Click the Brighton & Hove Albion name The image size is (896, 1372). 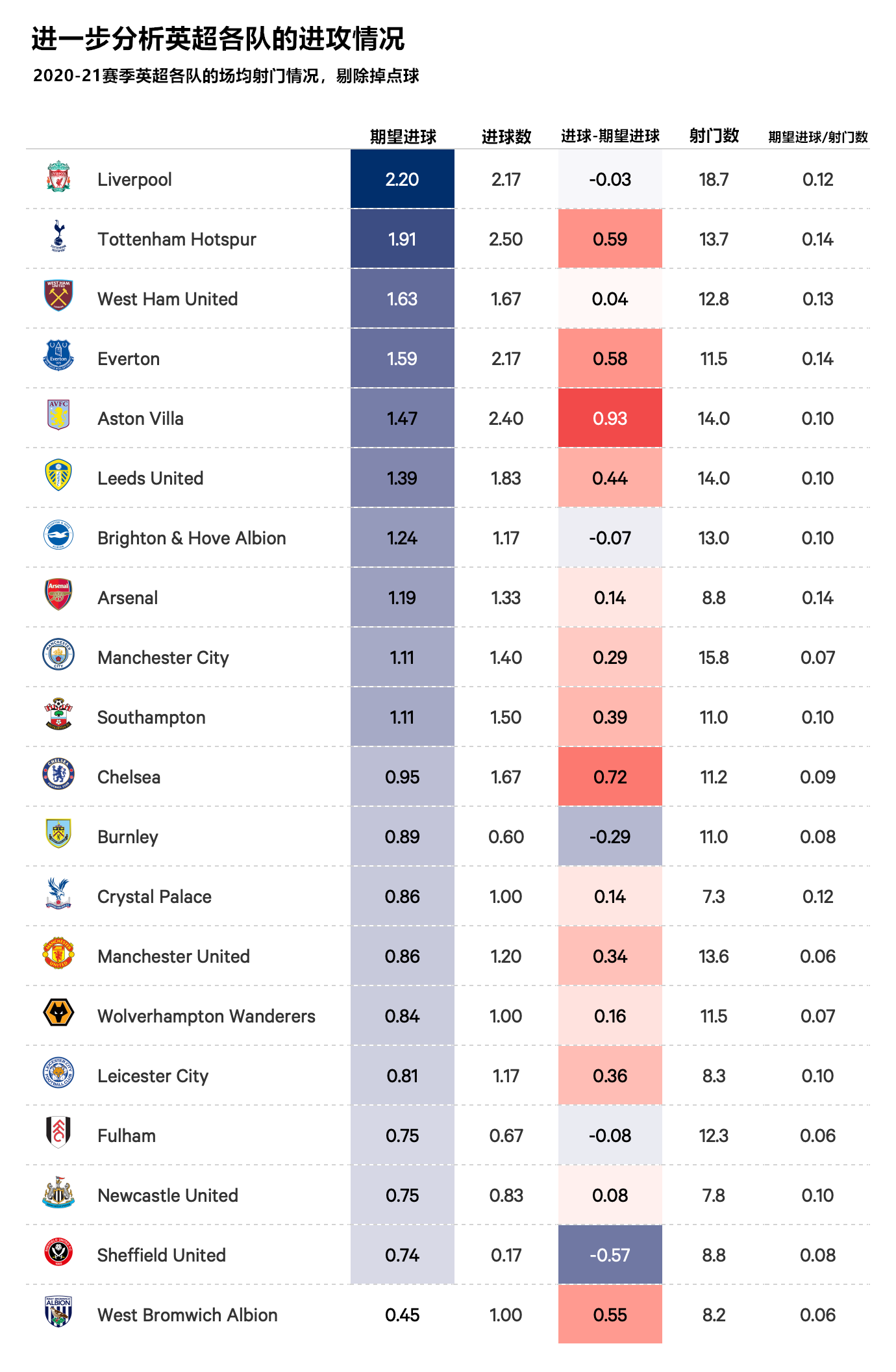192,538
